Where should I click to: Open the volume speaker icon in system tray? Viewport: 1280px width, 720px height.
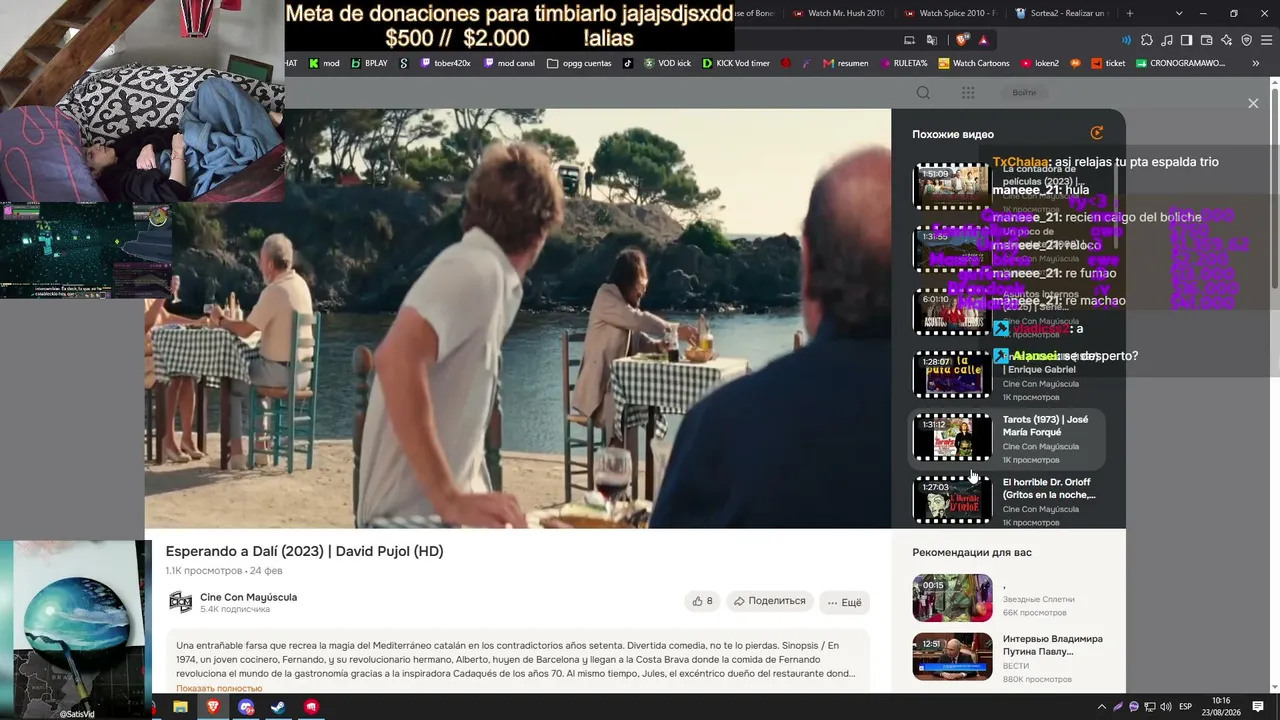tap(1166, 707)
